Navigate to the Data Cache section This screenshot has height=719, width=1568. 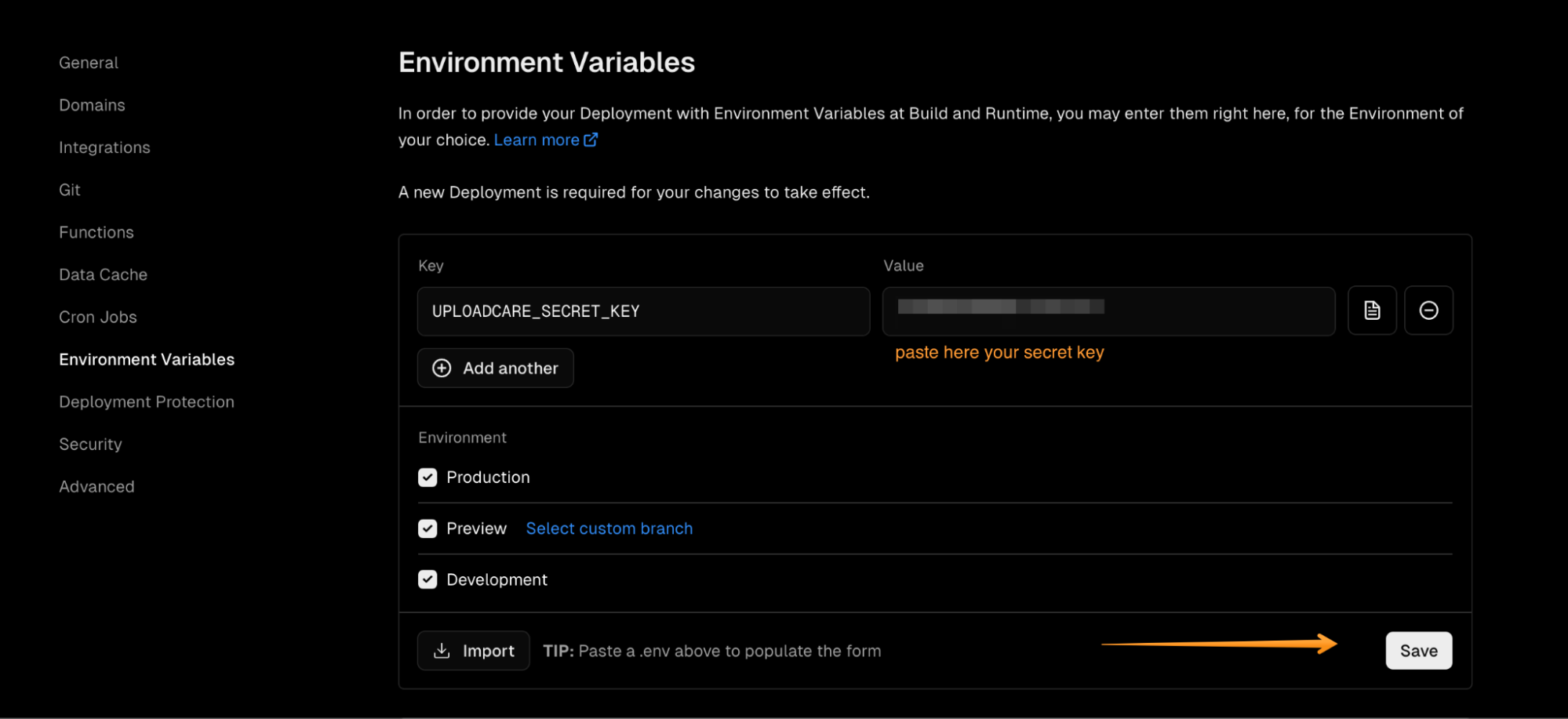point(103,274)
